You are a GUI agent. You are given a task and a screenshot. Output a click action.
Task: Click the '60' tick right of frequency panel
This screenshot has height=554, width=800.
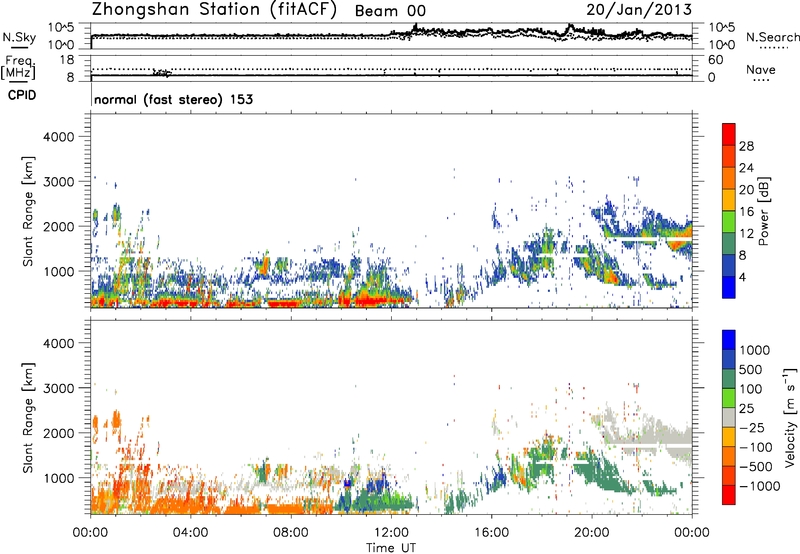716,60
